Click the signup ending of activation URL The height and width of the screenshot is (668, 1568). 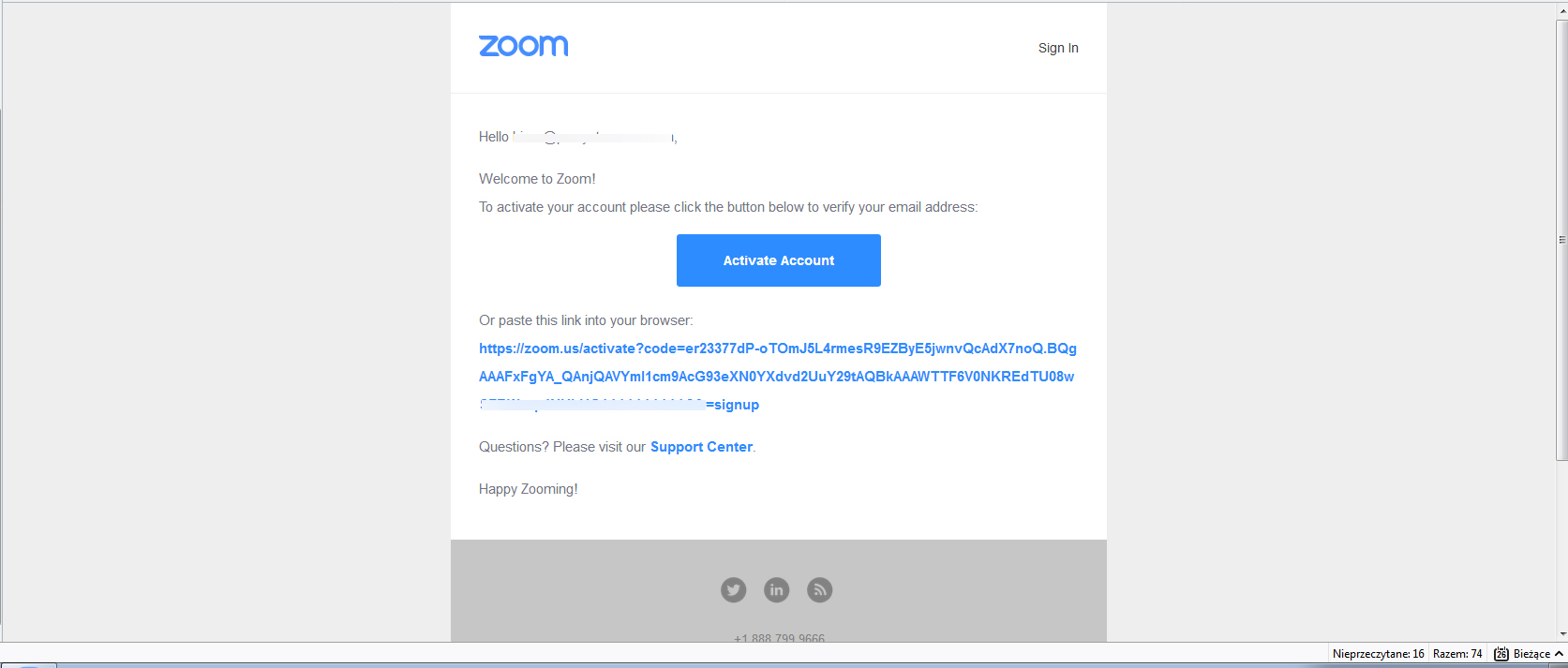(736, 405)
